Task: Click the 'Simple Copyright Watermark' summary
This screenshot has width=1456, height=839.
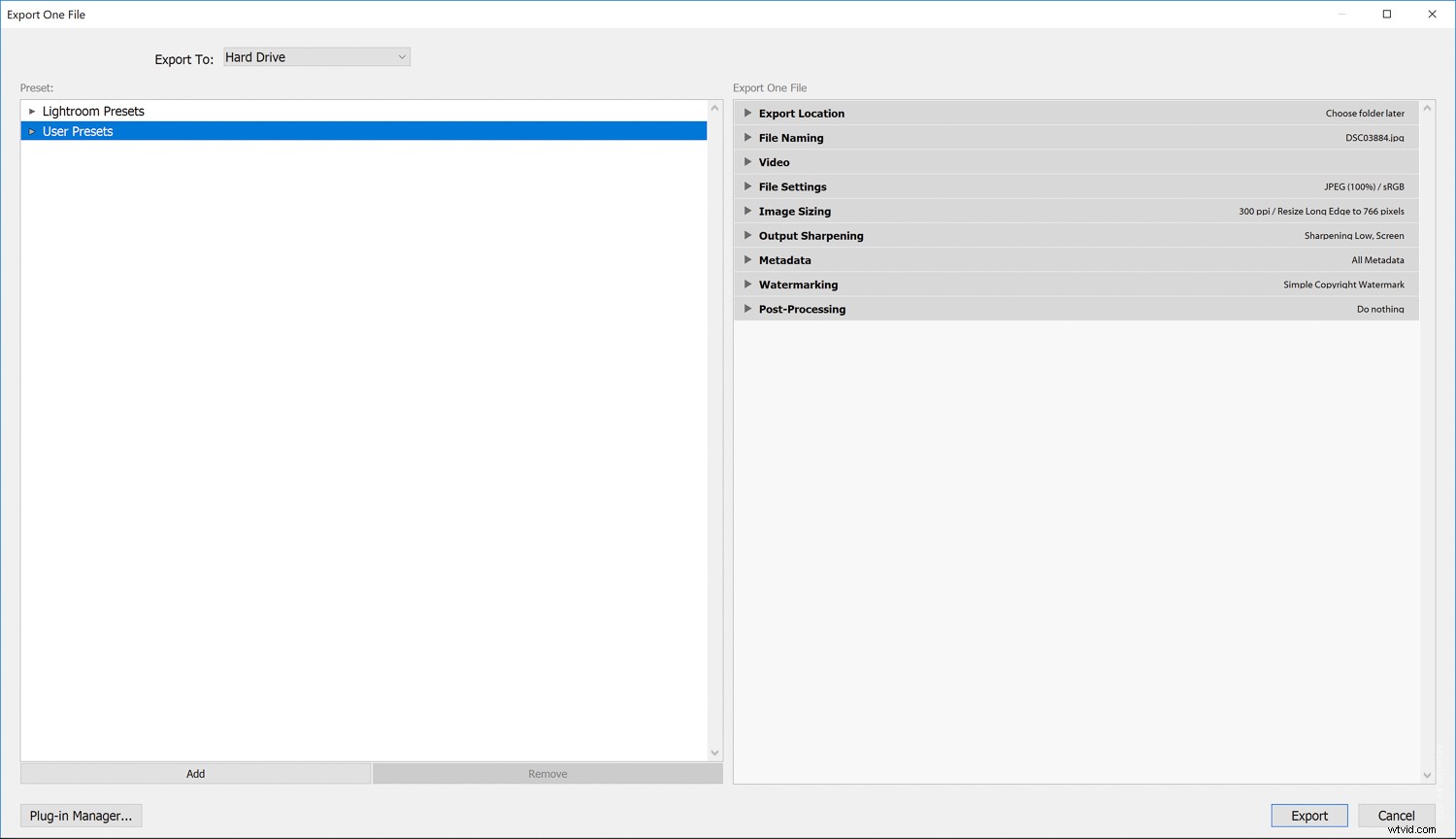Action: point(1343,285)
